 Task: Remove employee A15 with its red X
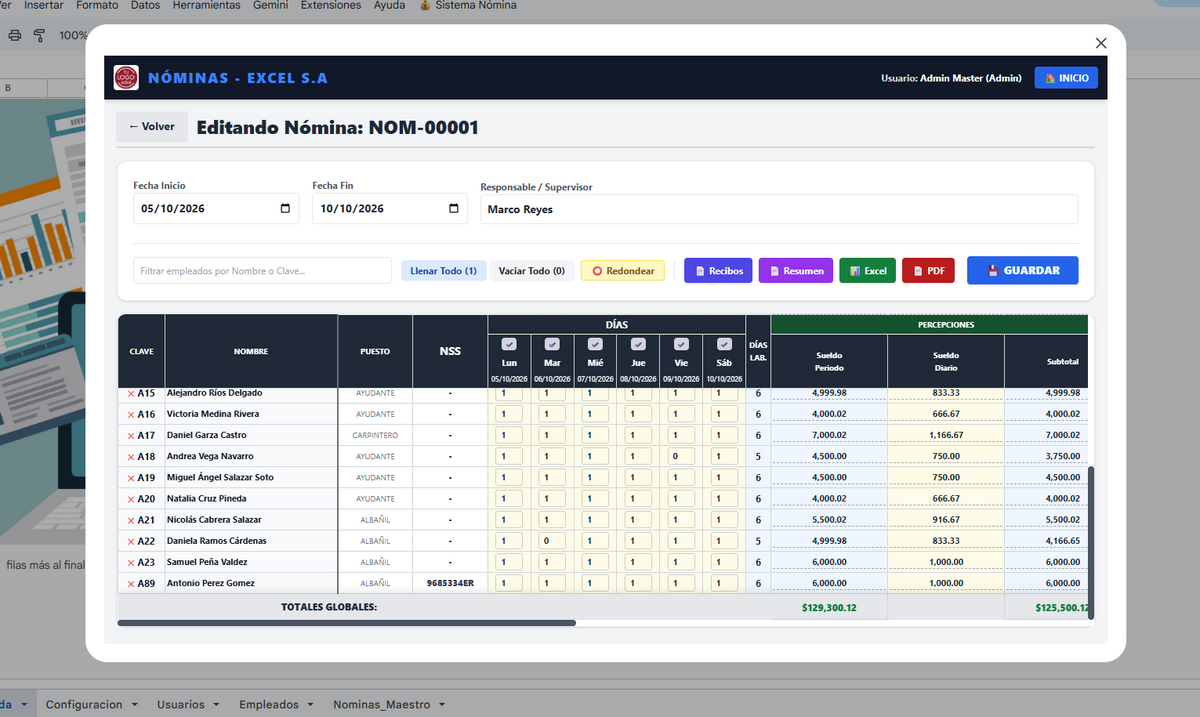pos(131,393)
